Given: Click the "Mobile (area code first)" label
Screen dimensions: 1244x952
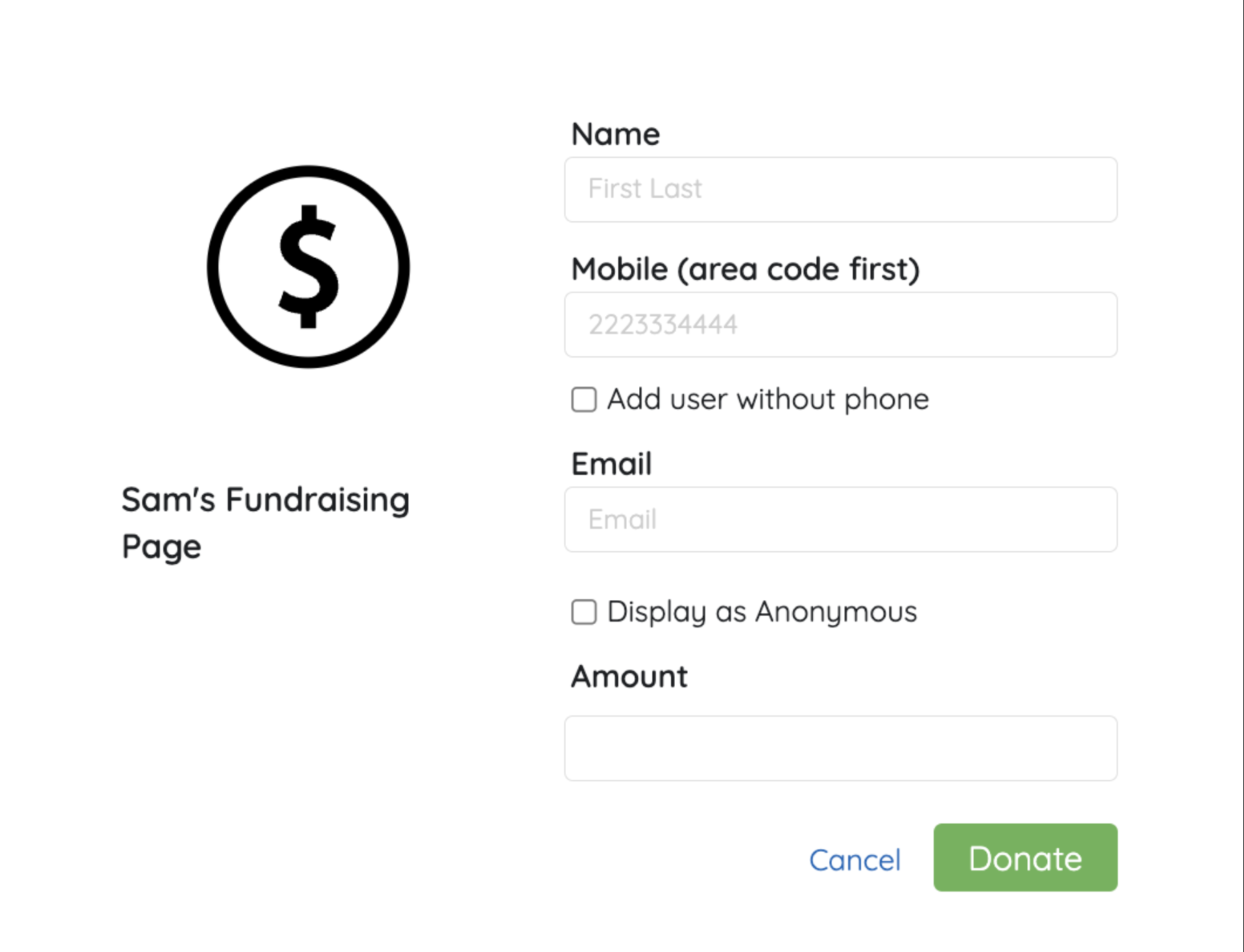Looking at the screenshot, I should pos(745,269).
